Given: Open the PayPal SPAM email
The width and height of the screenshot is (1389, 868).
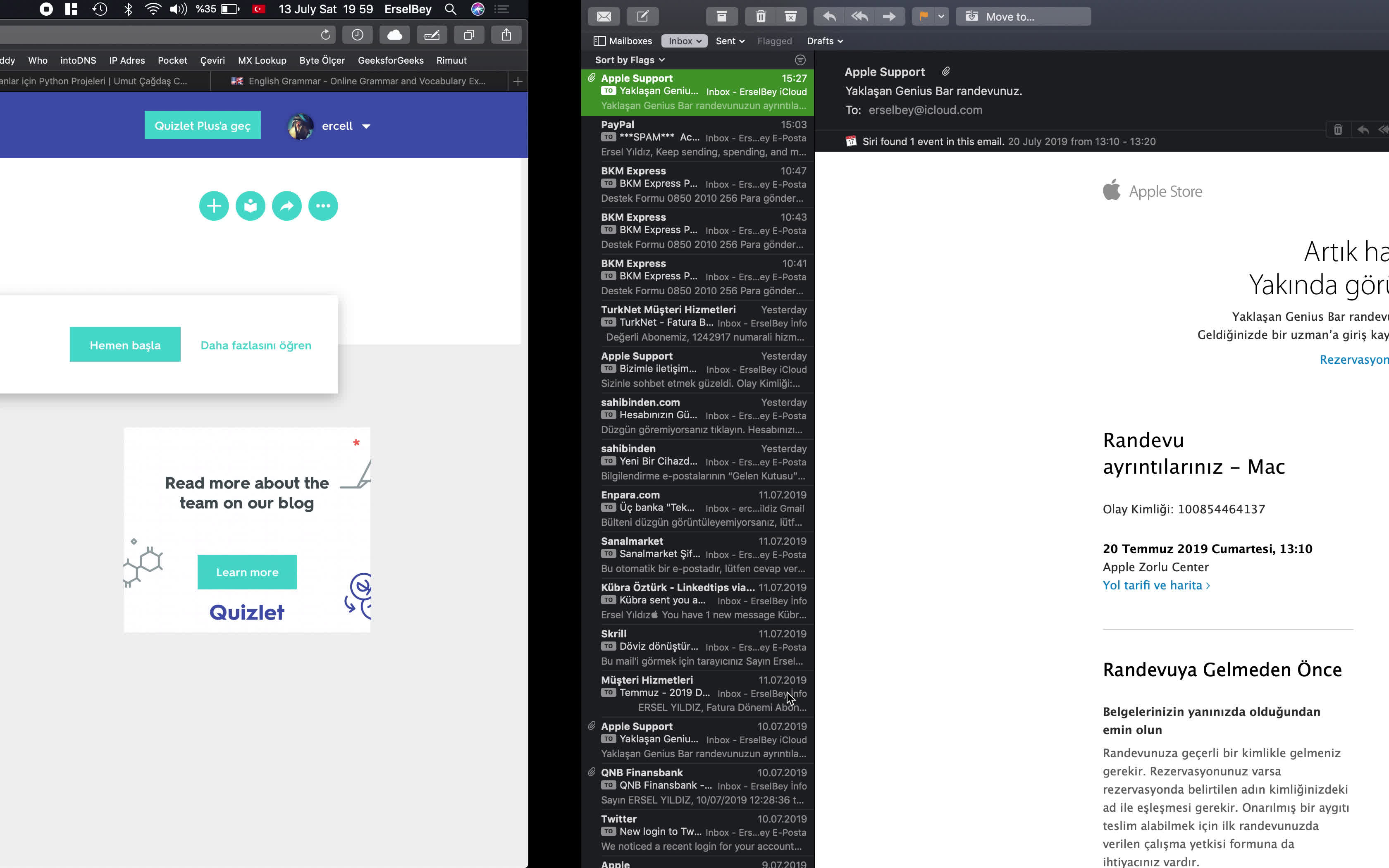Looking at the screenshot, I should click(x=702, y=138).
